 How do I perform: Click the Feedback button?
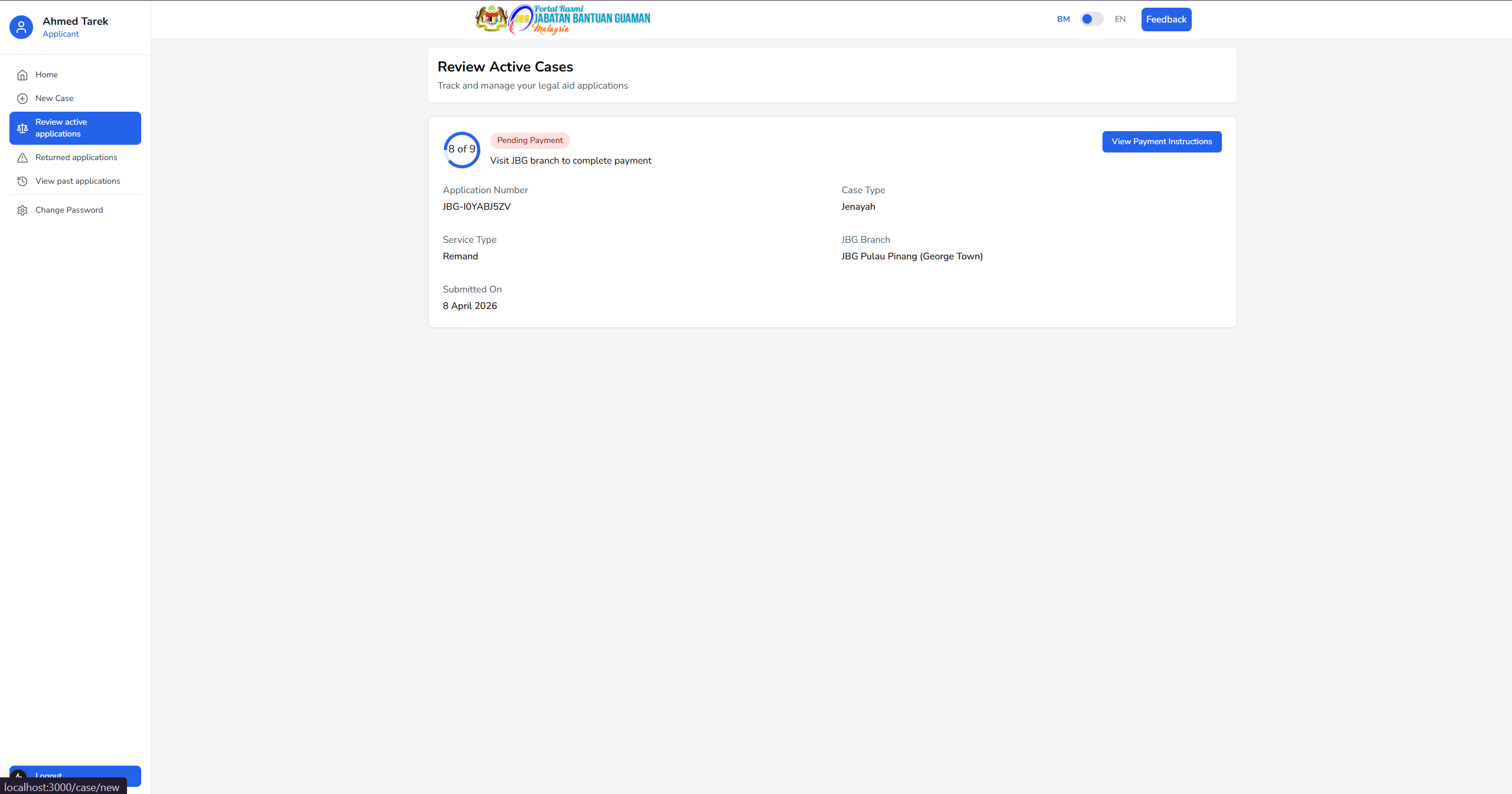point(1166,19)
